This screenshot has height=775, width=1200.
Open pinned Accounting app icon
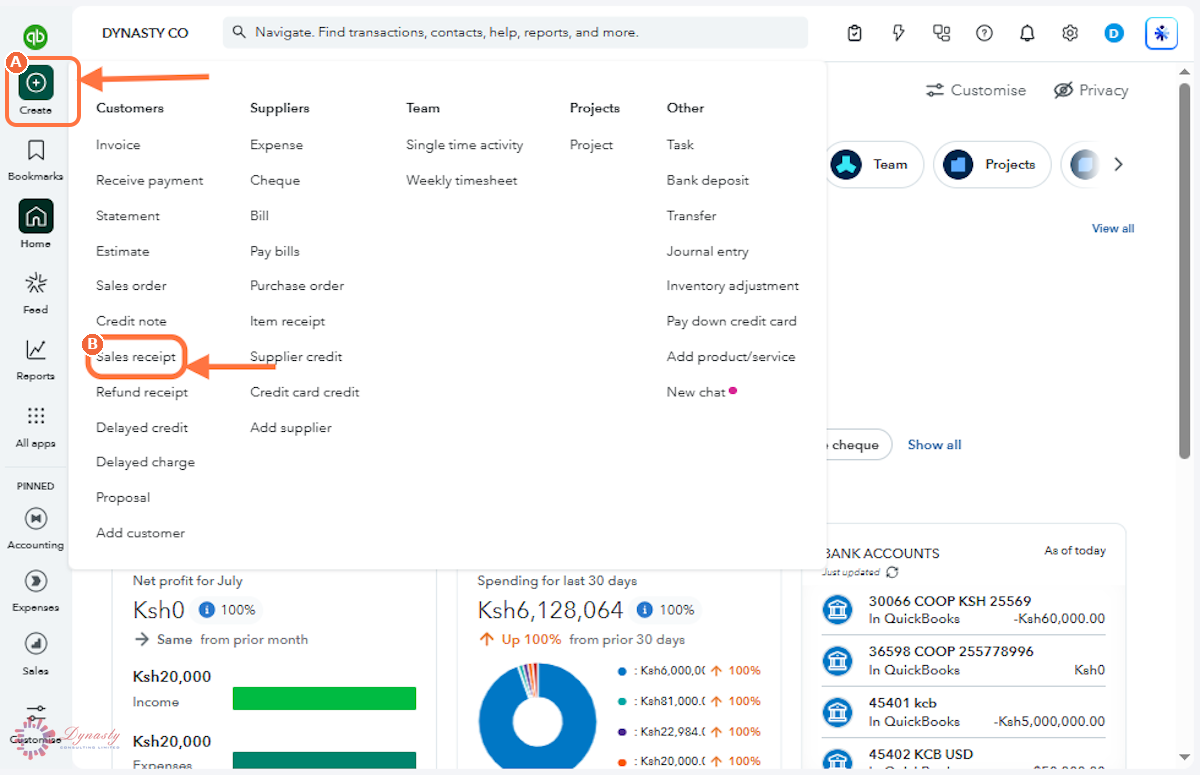coord(36,518)
